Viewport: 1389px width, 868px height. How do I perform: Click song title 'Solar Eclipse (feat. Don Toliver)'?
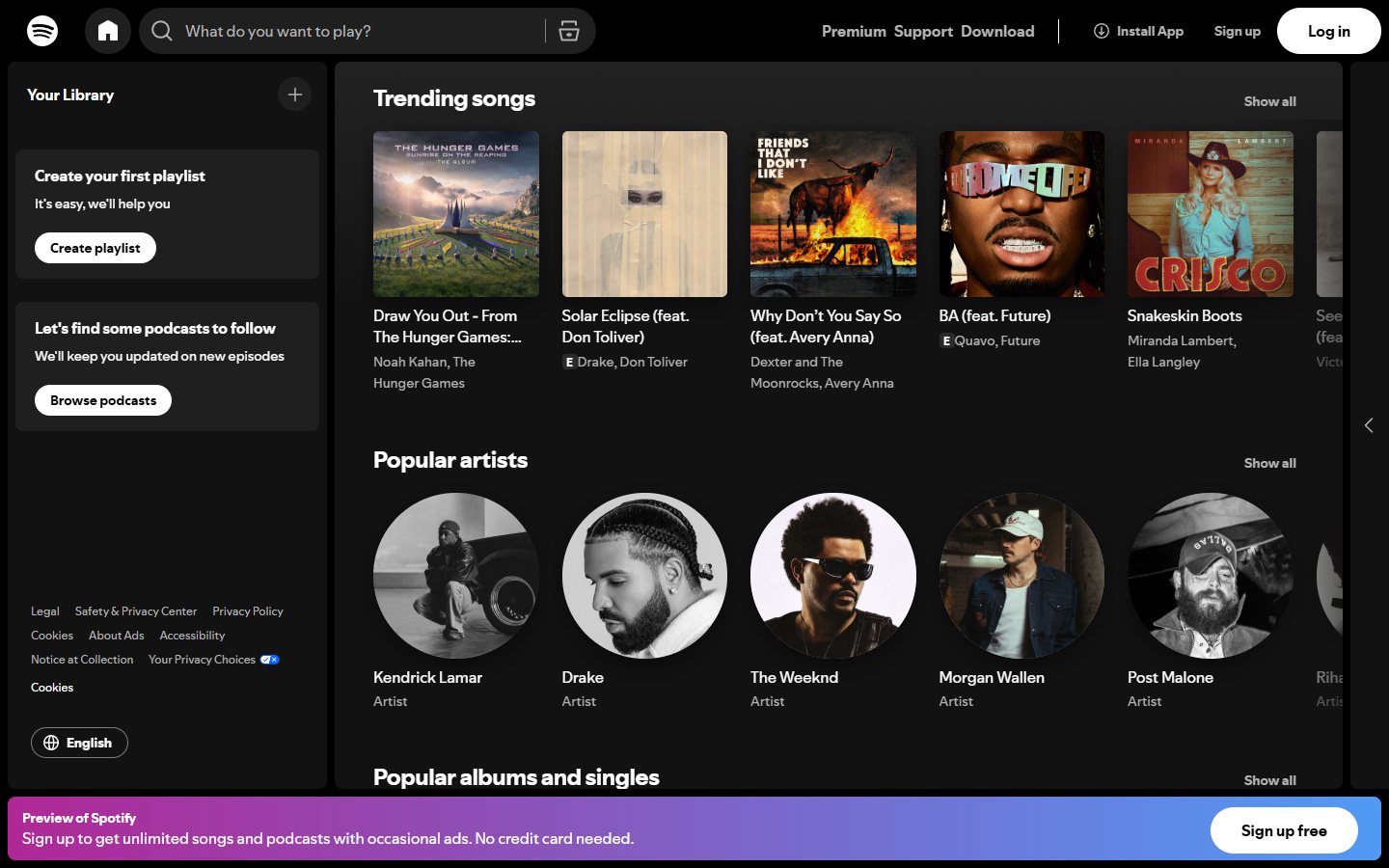click(625, 326)
